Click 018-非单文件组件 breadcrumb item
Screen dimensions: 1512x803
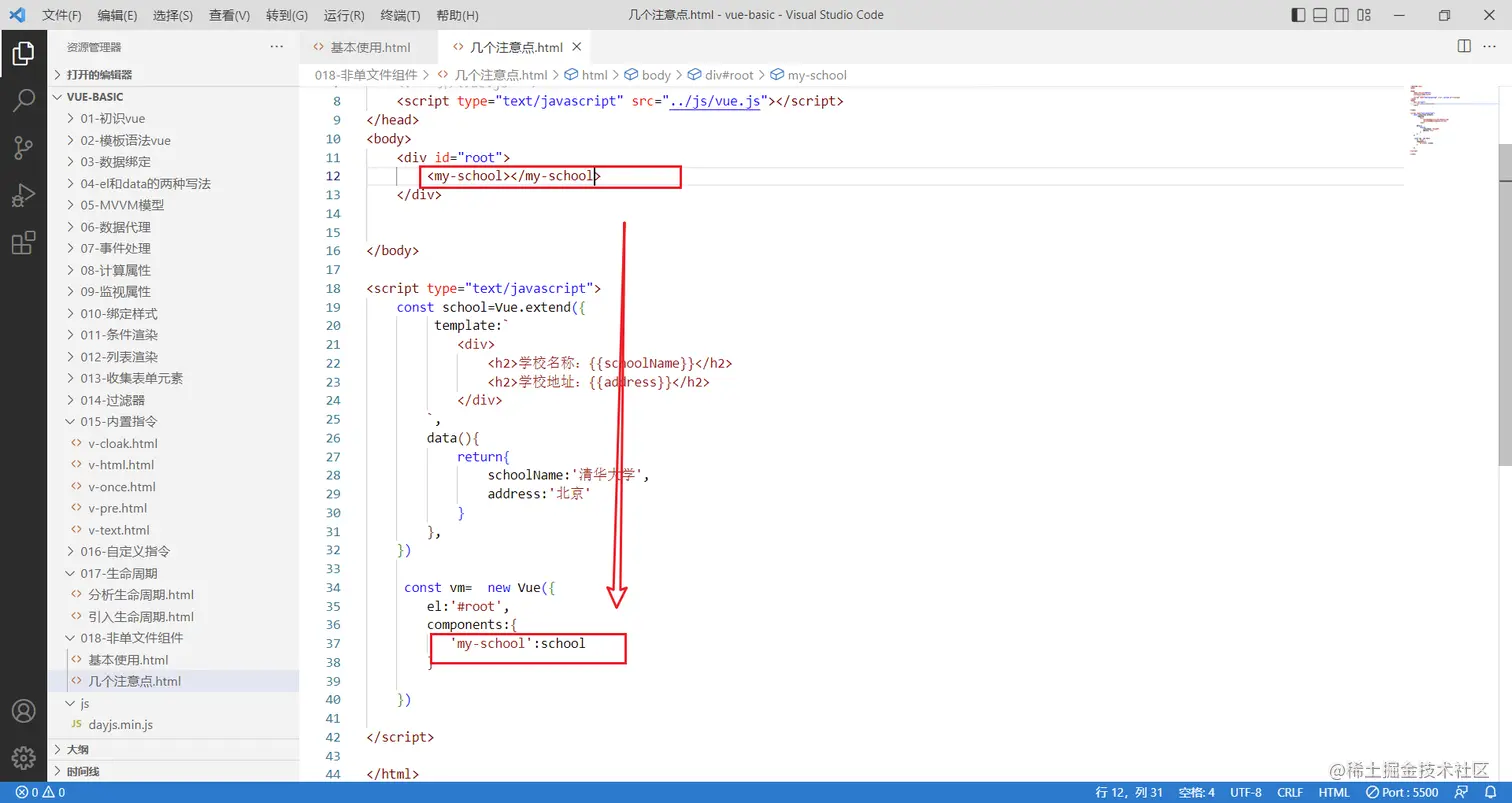point(366,75)
